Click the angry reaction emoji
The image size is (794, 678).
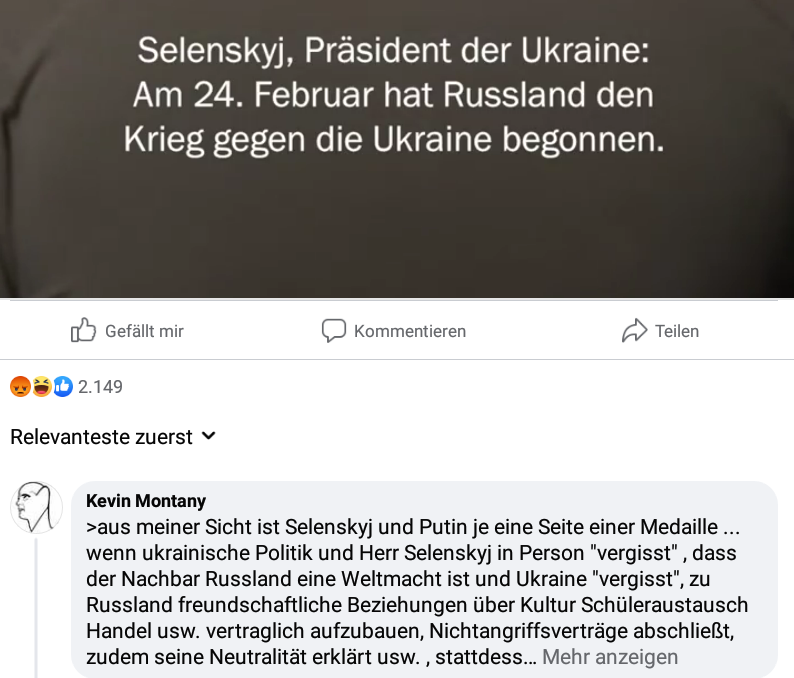tap(20, 387)
